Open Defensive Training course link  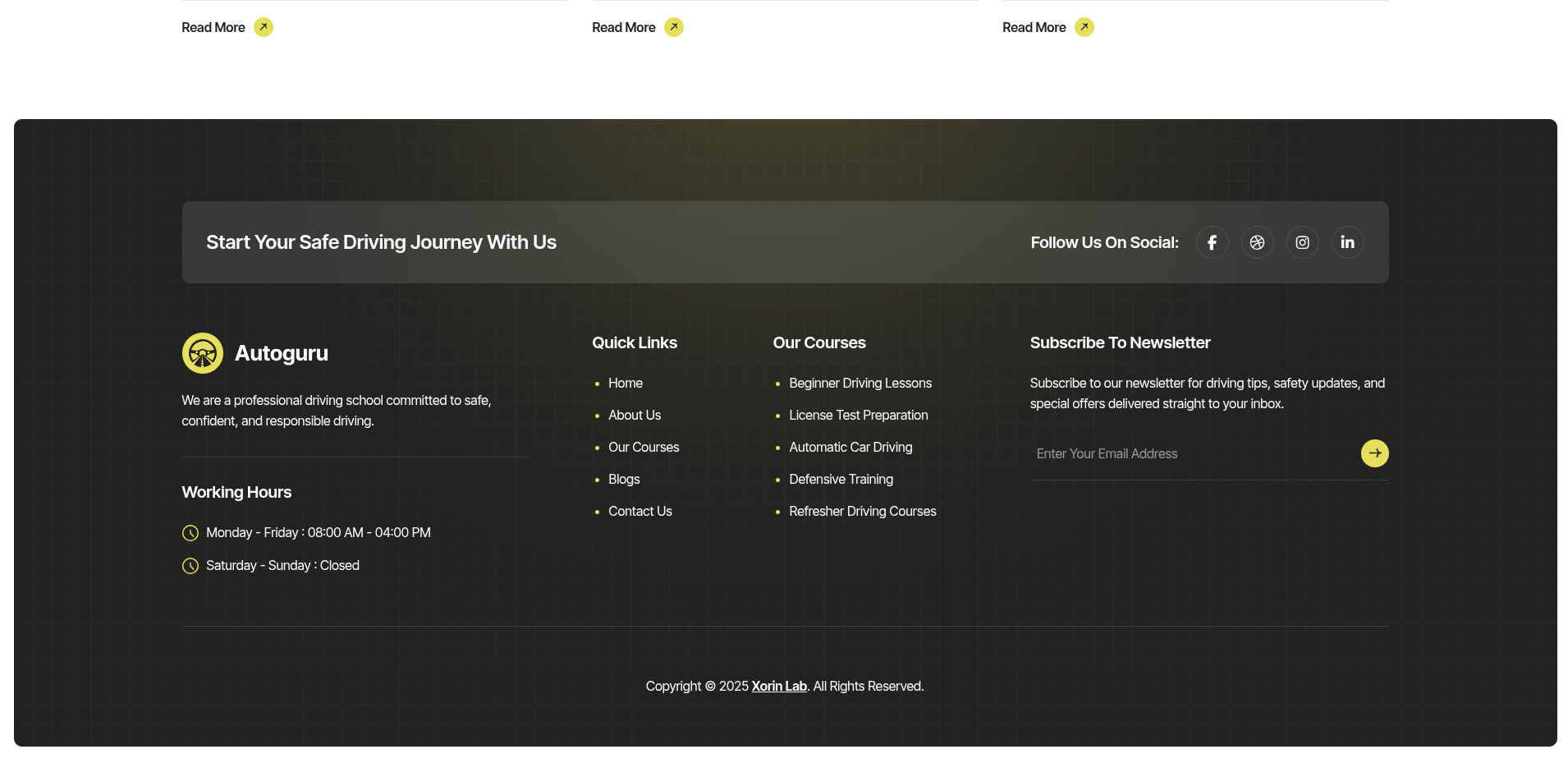[x=841, y=479]
